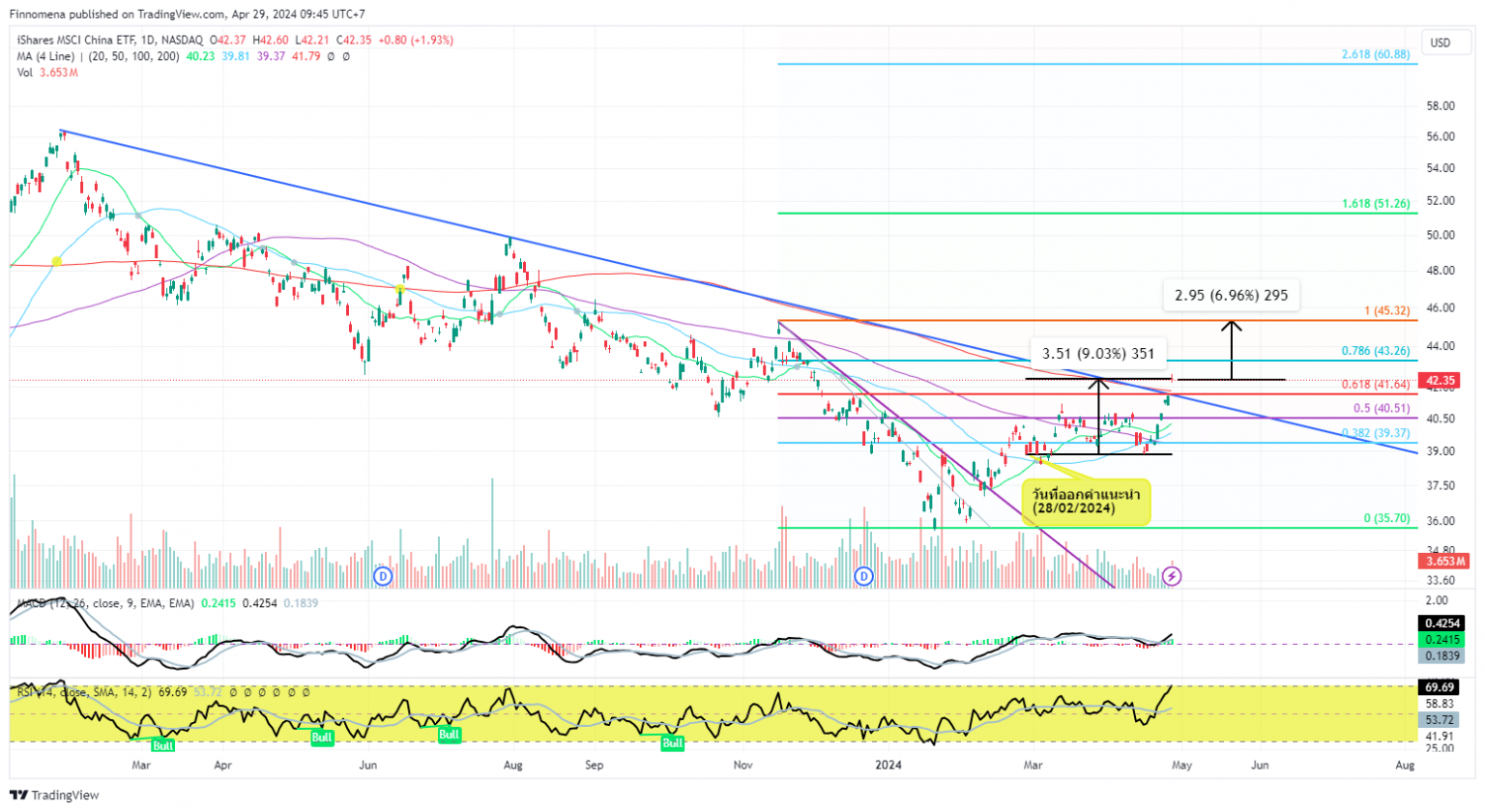Click the yellow dot marker on the red moving average
The image size is (1485, 812).
(x=55, y=260)
